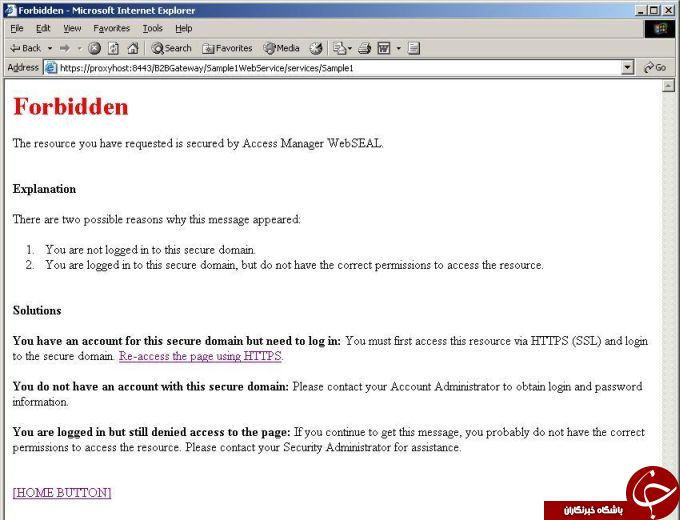
Task: Go to the Home page icon
Action: tap(133, 48)
